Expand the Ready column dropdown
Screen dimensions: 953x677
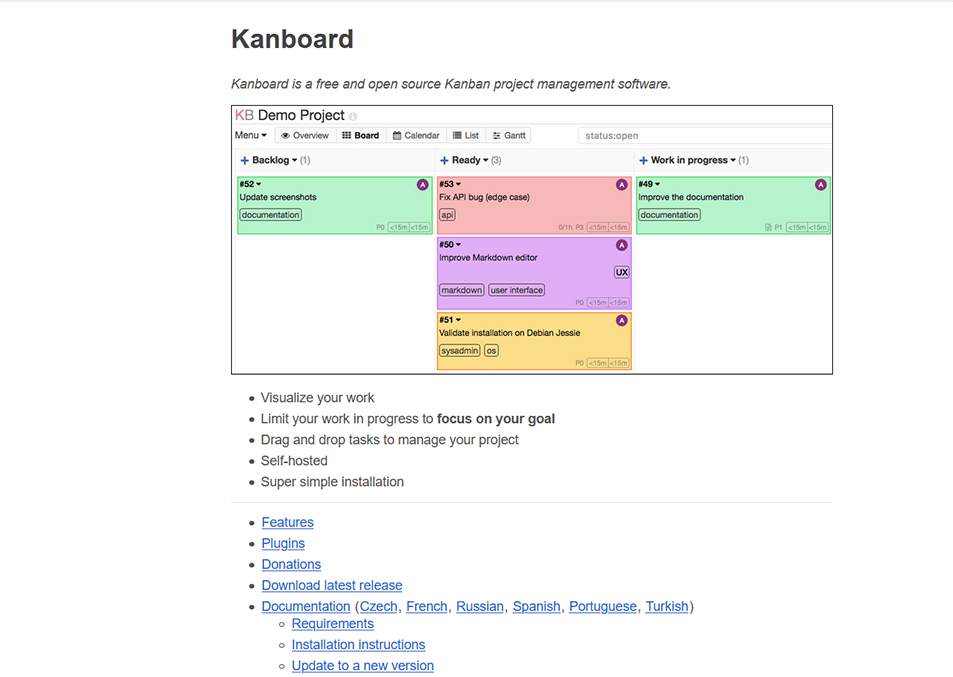(486, 160)
